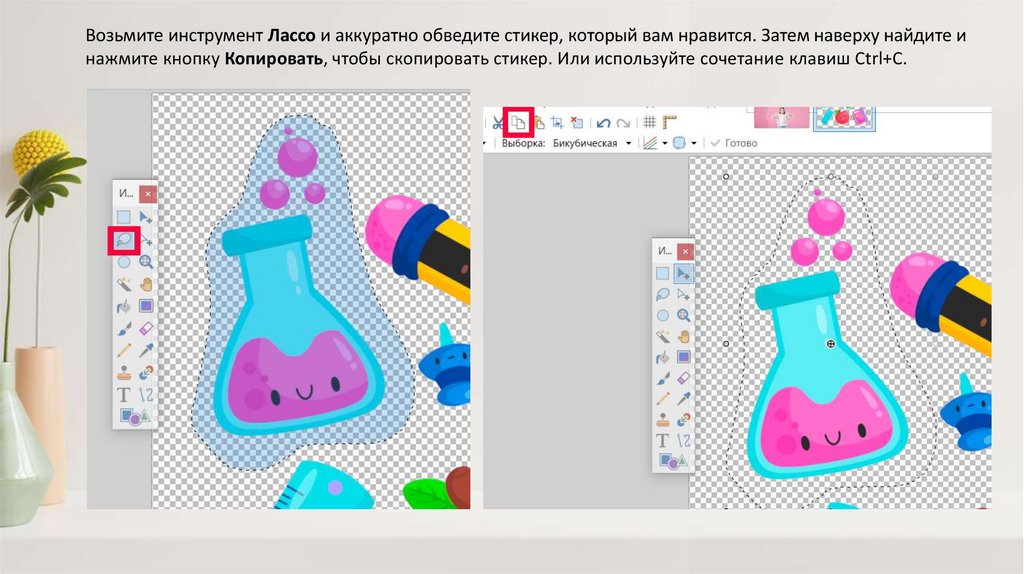Viewport: 1024px width, 574px height.
Task: Expand the antialiasing lines dropdown arrow
Action: (x=663, y=144)
